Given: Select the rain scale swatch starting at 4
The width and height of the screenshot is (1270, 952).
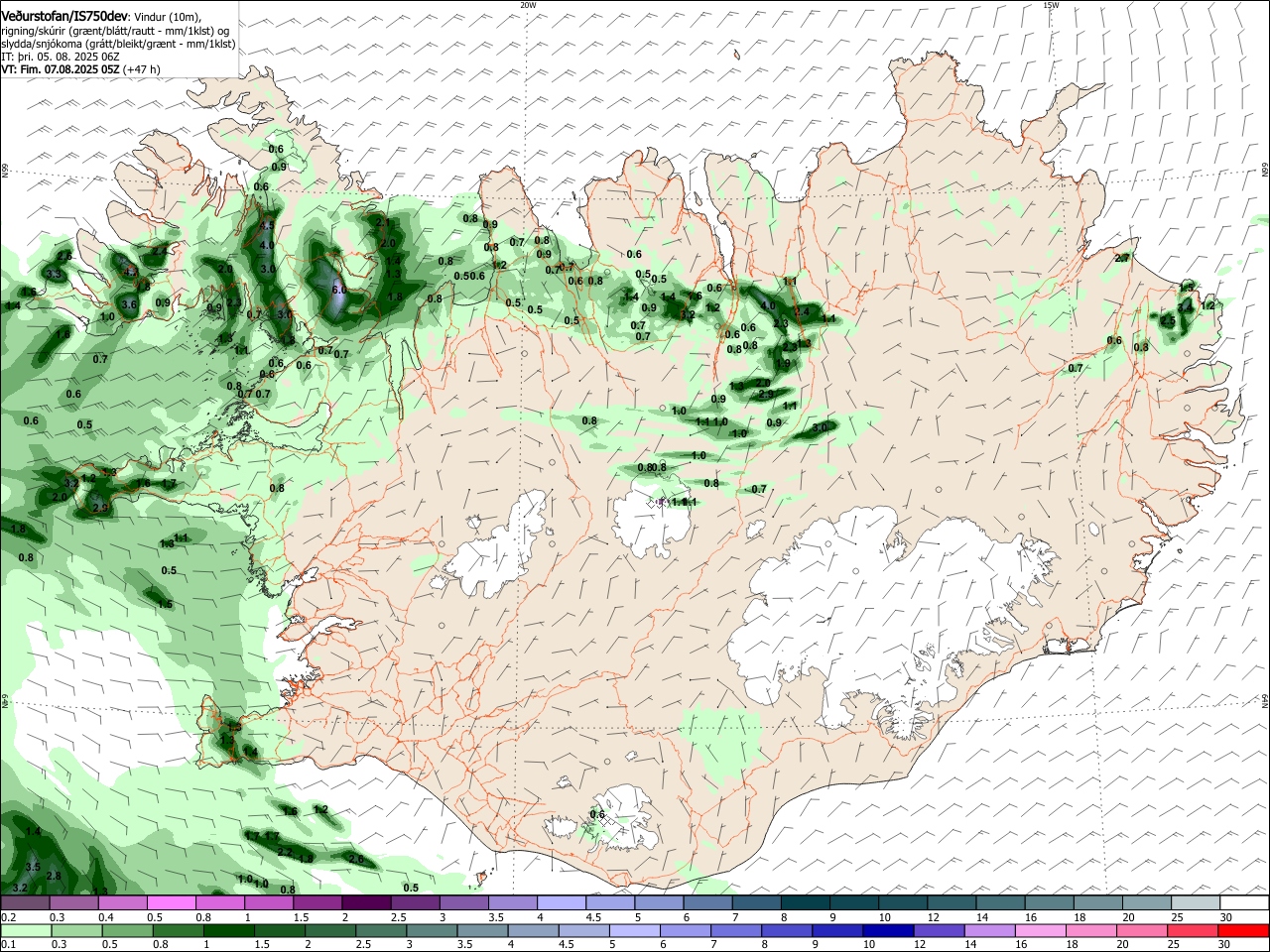Looking at the screenshot, I should click(x=532, y=930).
